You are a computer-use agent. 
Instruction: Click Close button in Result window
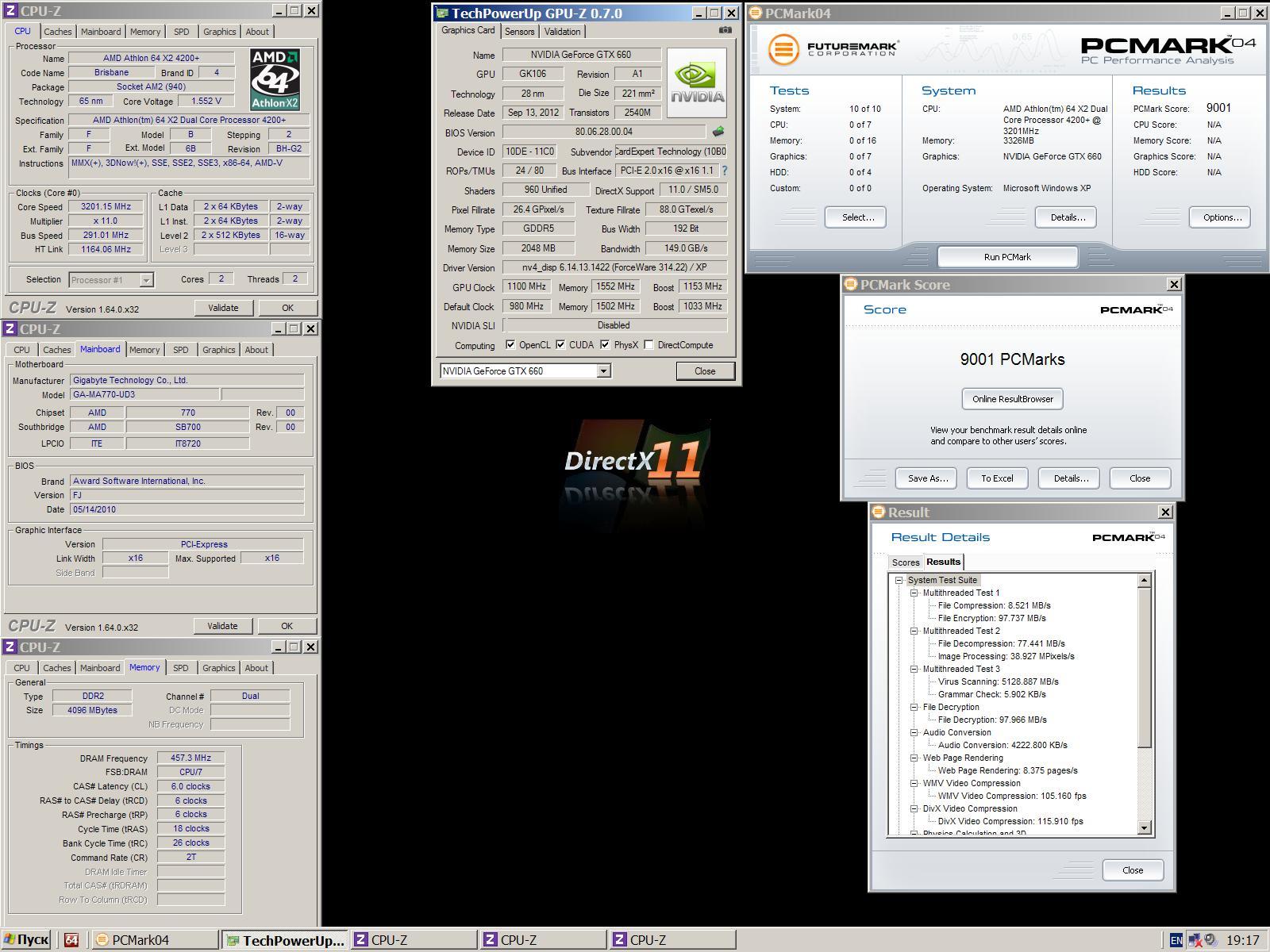(x=1133, y=870)
